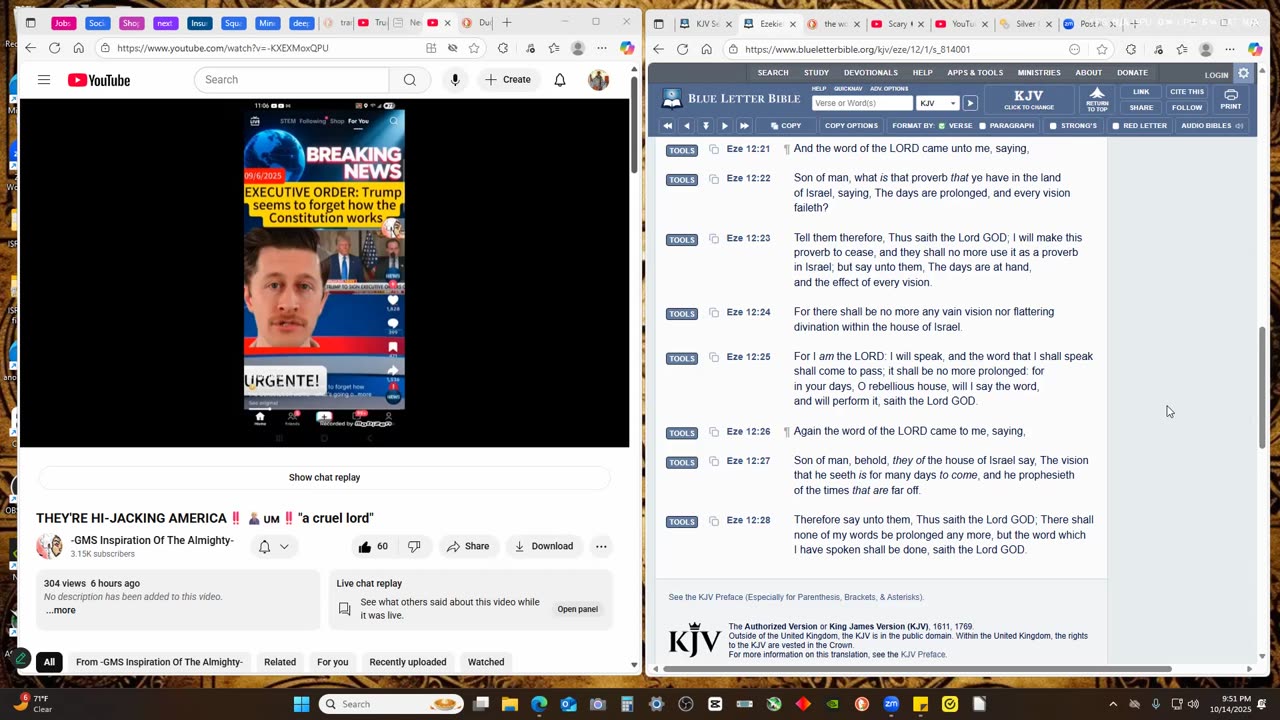Viewport: 1280px width, 720px height.
Task: Open the Ministries menu
Action: (1039, 73)
